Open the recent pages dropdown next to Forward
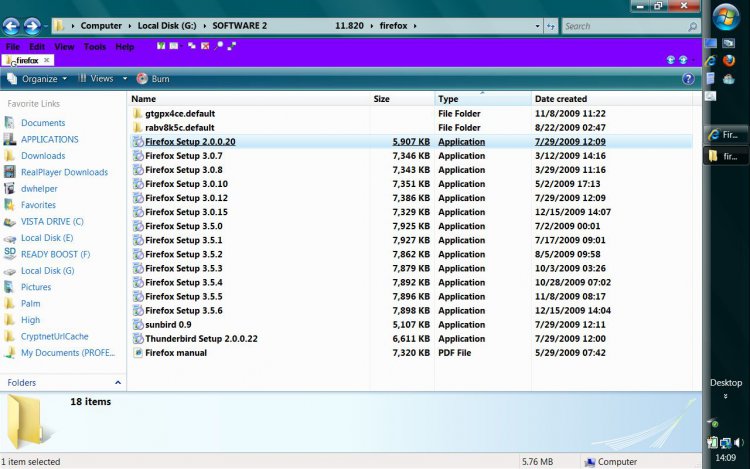The width and height of the screenshot is (750, 469). click(x=46, y=26)
